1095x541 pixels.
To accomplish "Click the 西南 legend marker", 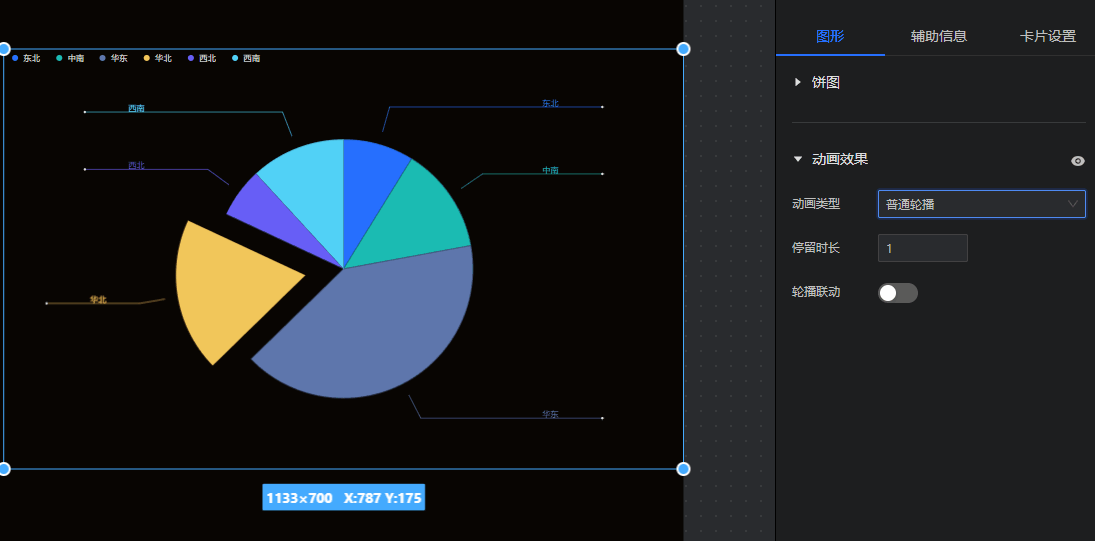I will click(235, 59).
